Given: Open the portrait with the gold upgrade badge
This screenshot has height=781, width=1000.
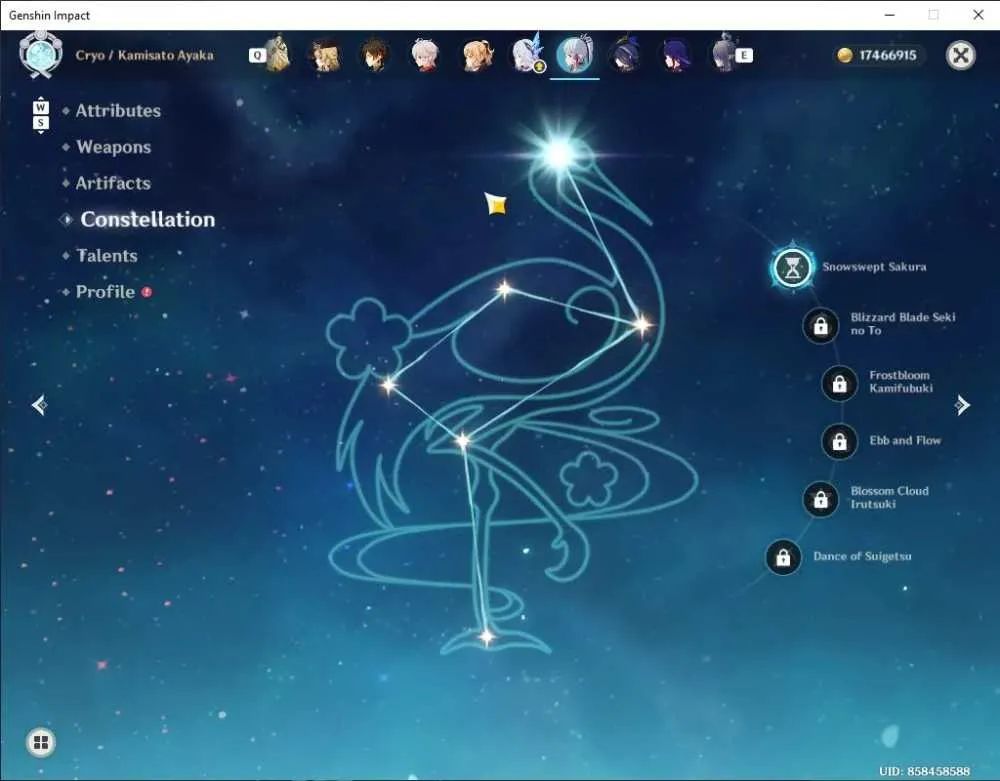Looking at the screenshot, I should [x=528, y=54].
